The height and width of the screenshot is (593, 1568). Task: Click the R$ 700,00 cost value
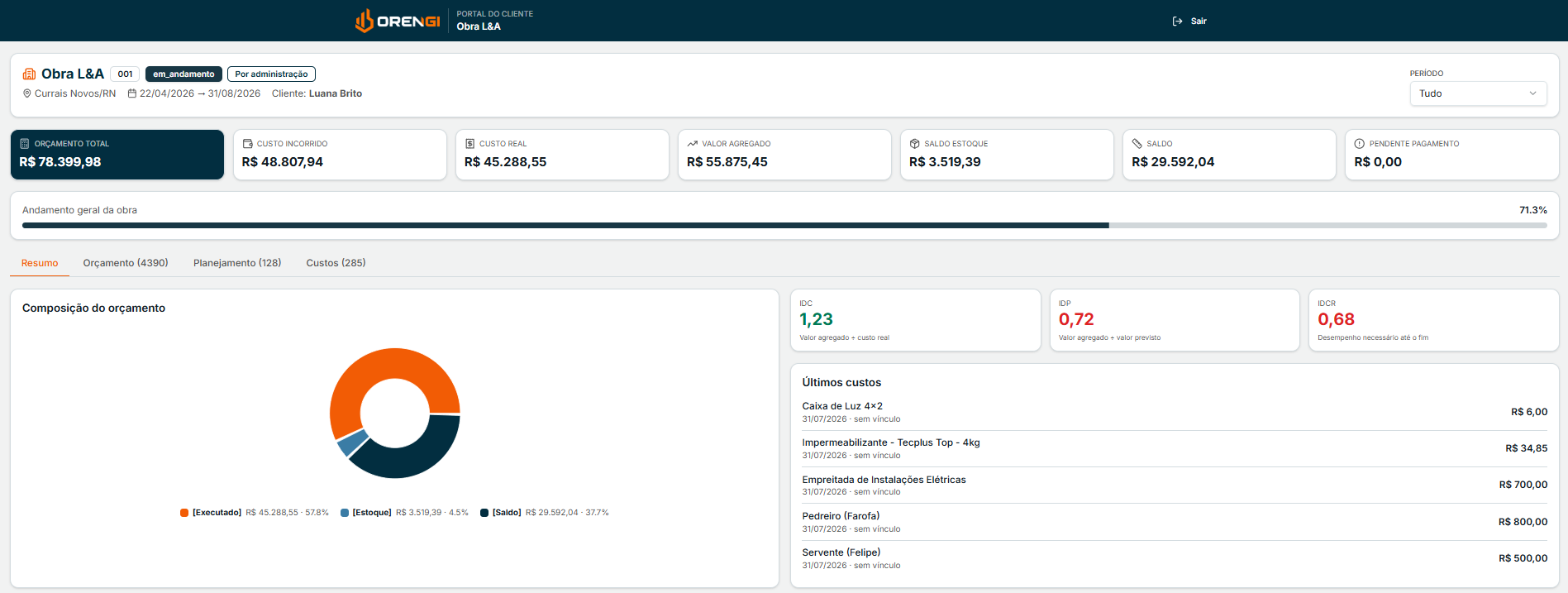[x=1523, y=485]
